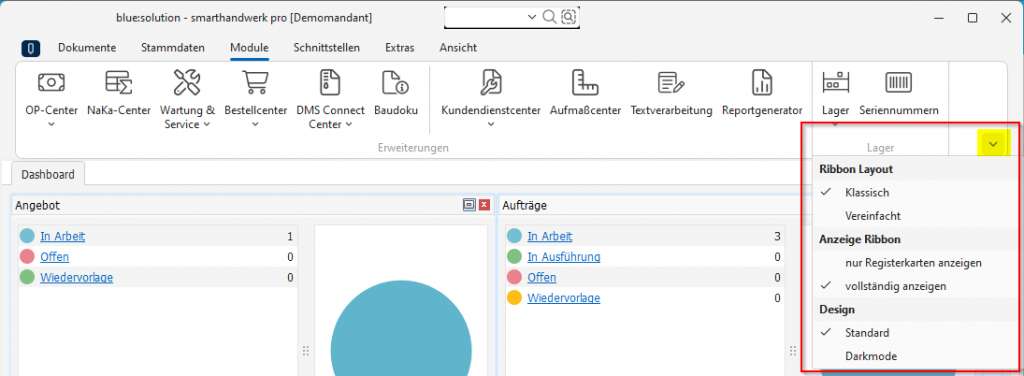The height and width of the screenshot is (376, 1024).
Task: Open the Bestellcenter shopping cart icon
Action: [255, 82]
